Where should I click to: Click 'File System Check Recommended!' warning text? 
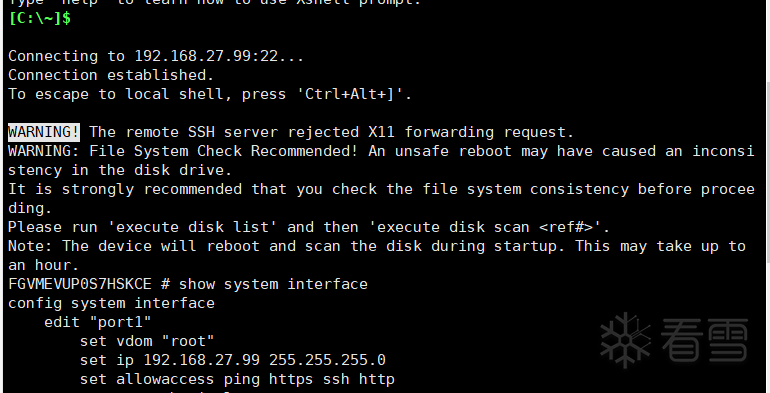pos(223,151)
